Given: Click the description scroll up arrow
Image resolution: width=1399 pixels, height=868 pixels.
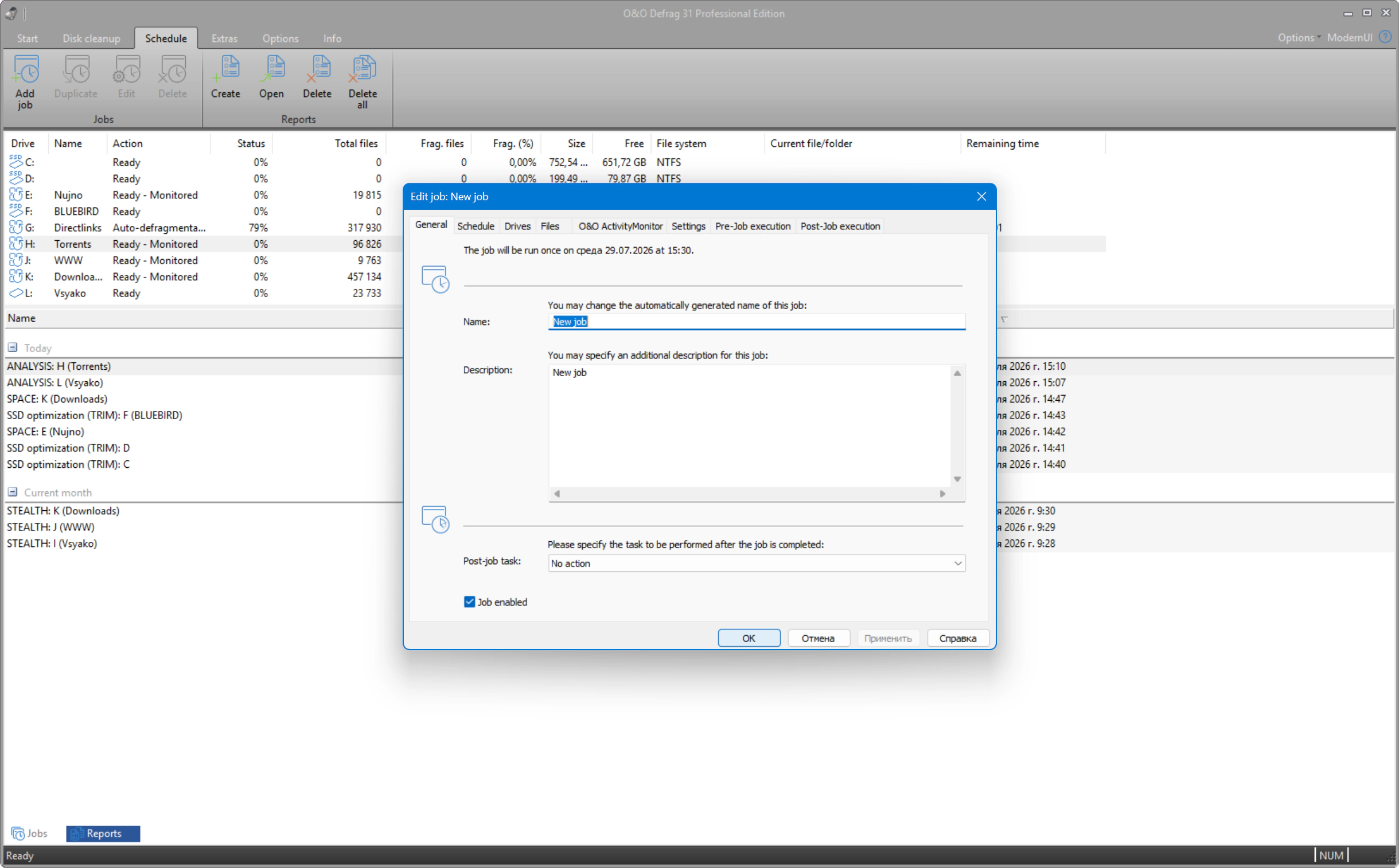Looking at the screenshot, I should pos(957,373).
